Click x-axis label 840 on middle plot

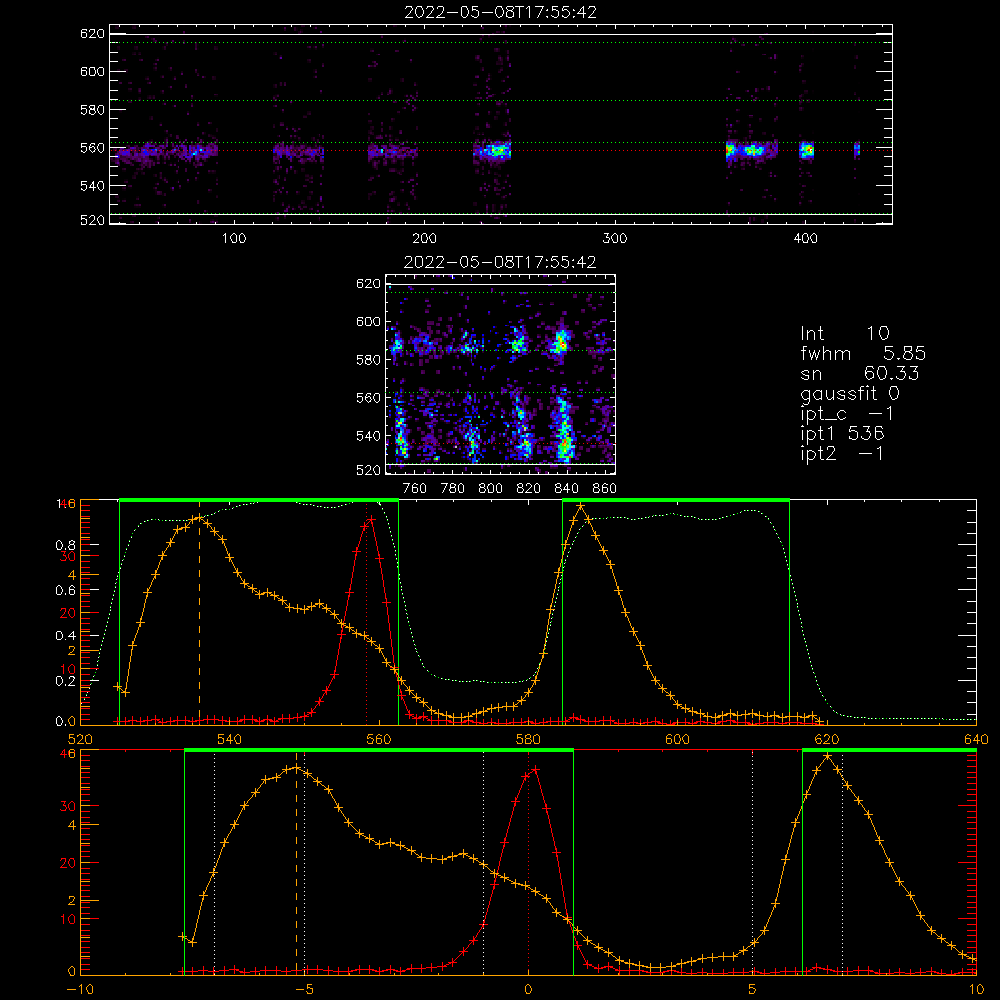pos(566,489)
